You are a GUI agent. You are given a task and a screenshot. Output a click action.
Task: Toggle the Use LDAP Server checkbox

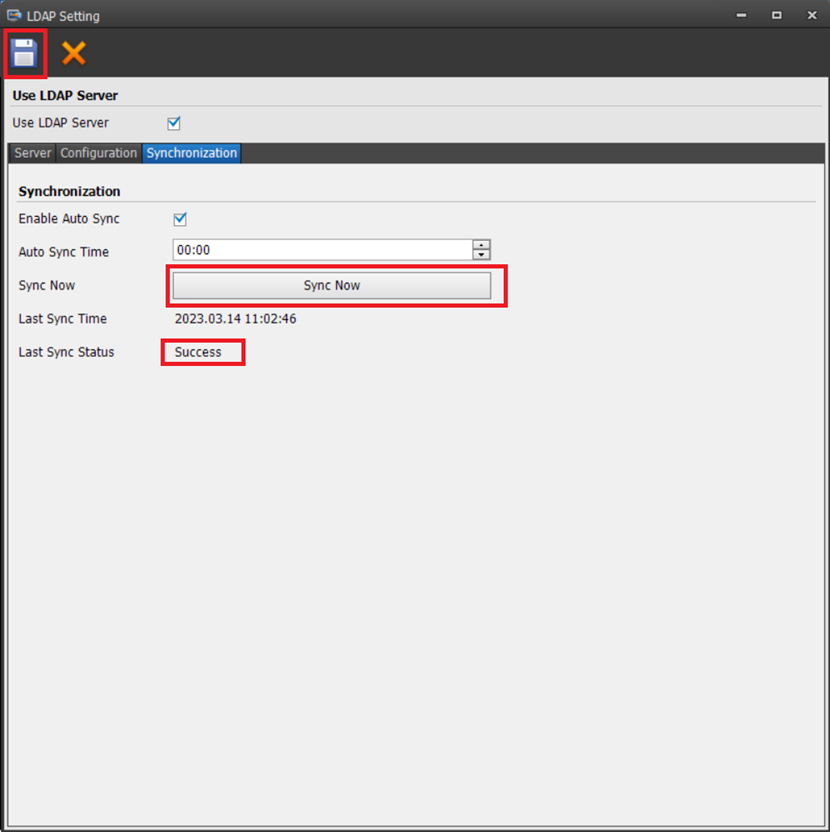click(174, 123)
